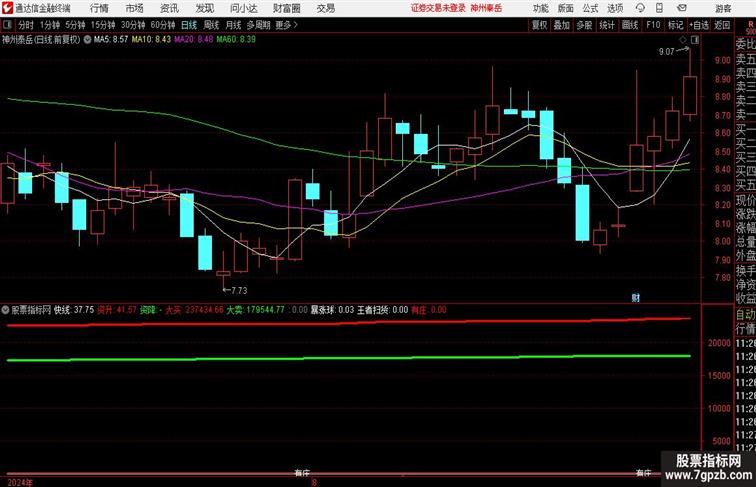756x487 pixels.
Task: Open the 功能 menu
Action: coord(541,8)
